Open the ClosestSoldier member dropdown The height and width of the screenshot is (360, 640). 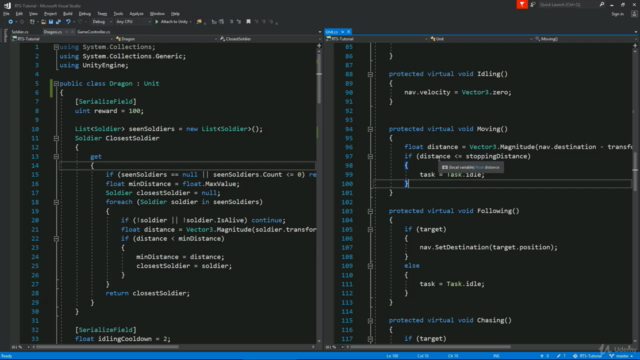(270, 39)
